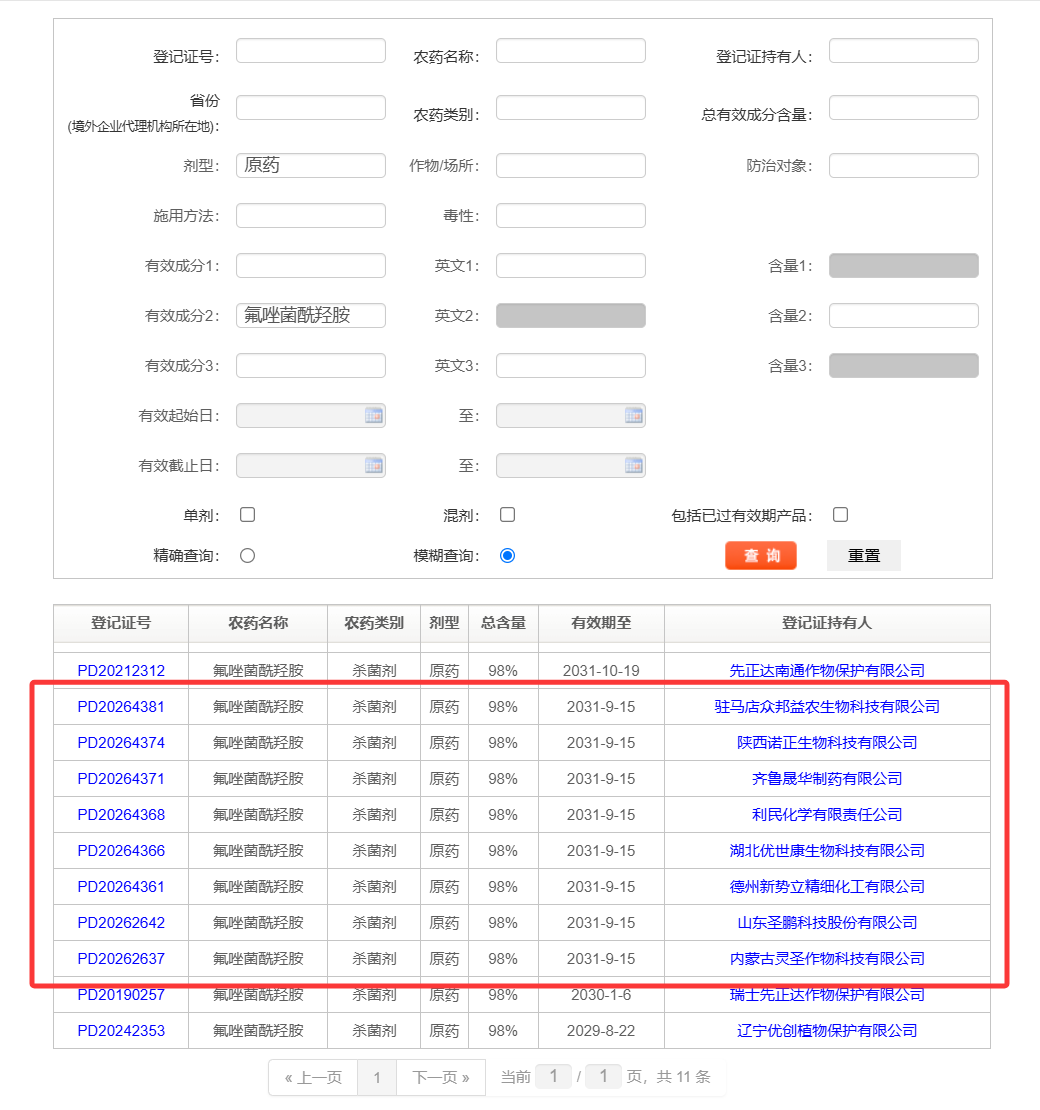Click expiry date 2031-10-19 cell
Screen dimensions: 1040x1110
pyautogui.click(x=601, y=670)
